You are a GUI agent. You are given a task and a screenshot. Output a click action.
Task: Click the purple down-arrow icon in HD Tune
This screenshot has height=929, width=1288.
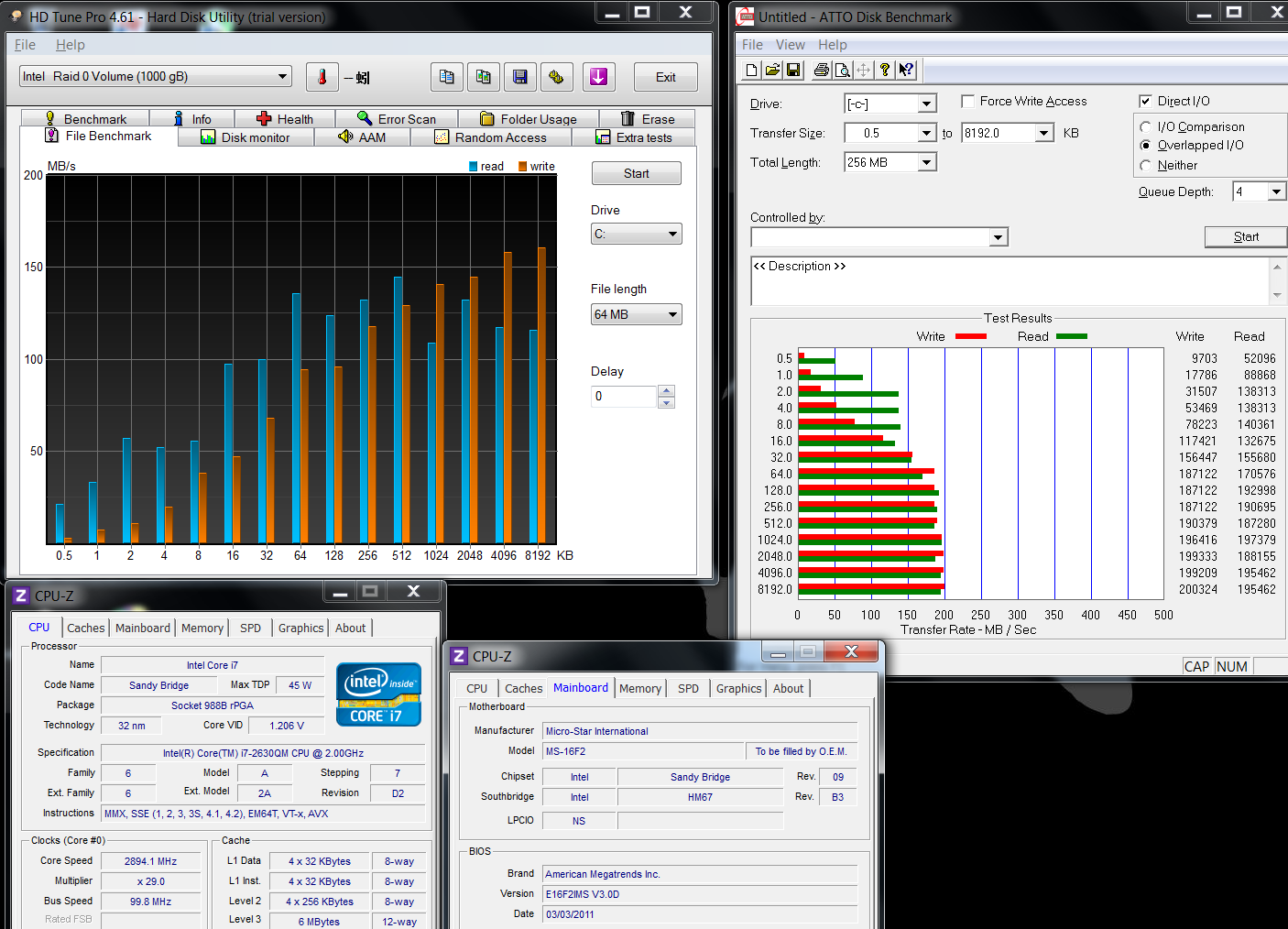click(598, 77)
